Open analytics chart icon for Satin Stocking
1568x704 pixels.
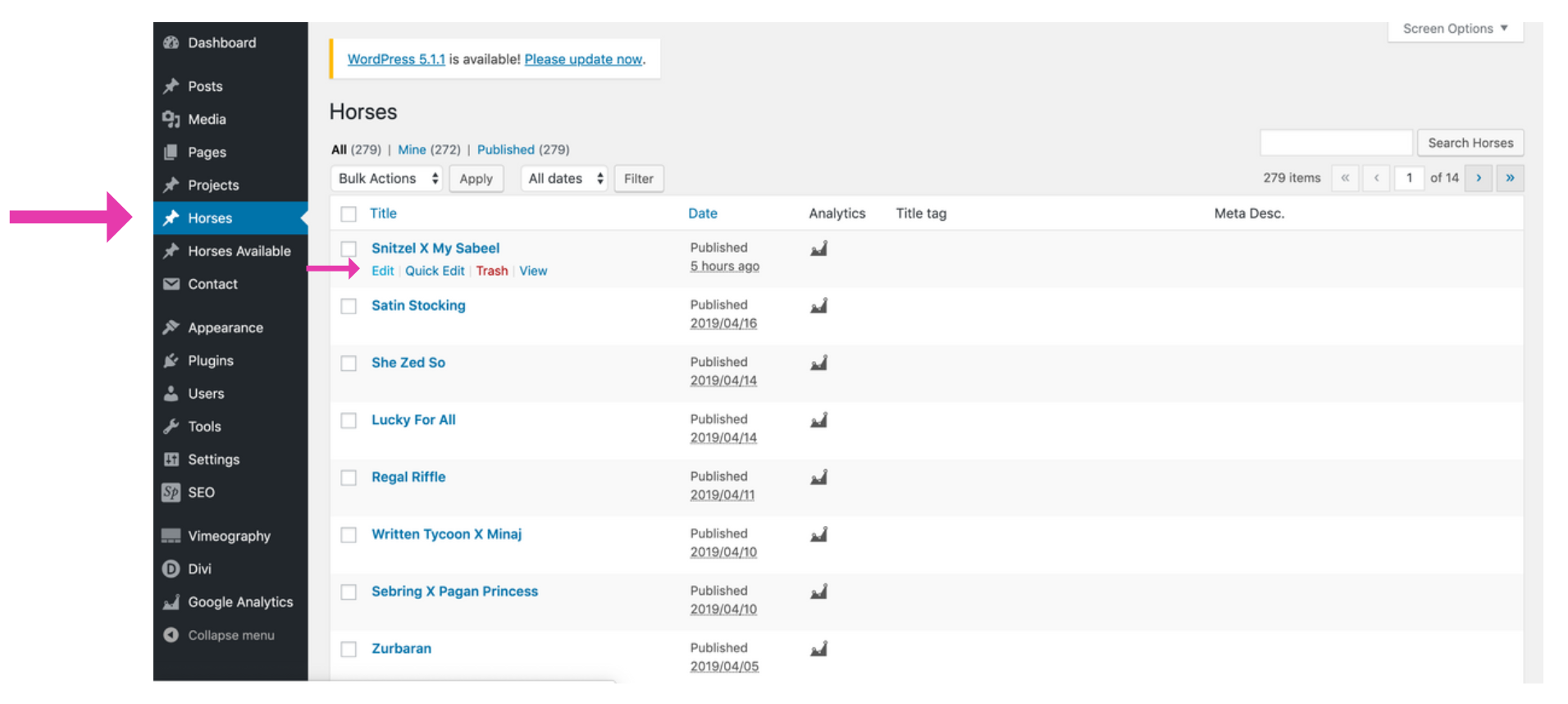(818, 306)
